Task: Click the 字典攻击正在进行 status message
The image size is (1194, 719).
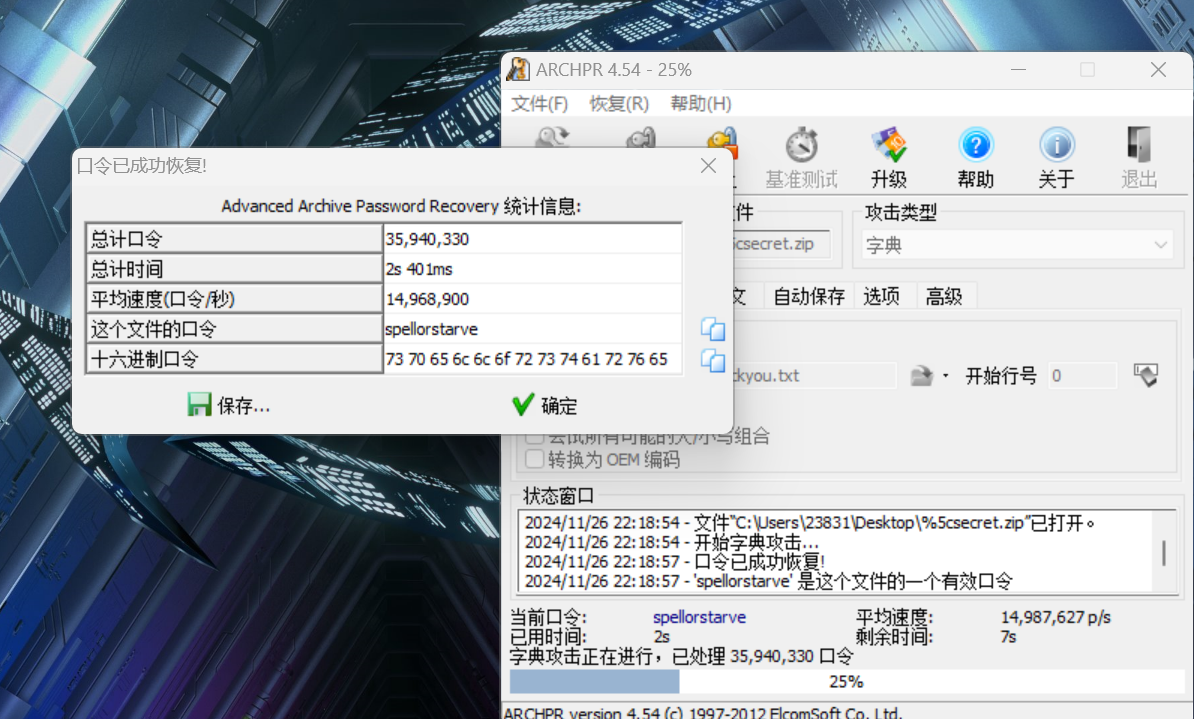Action: (682, 656)
